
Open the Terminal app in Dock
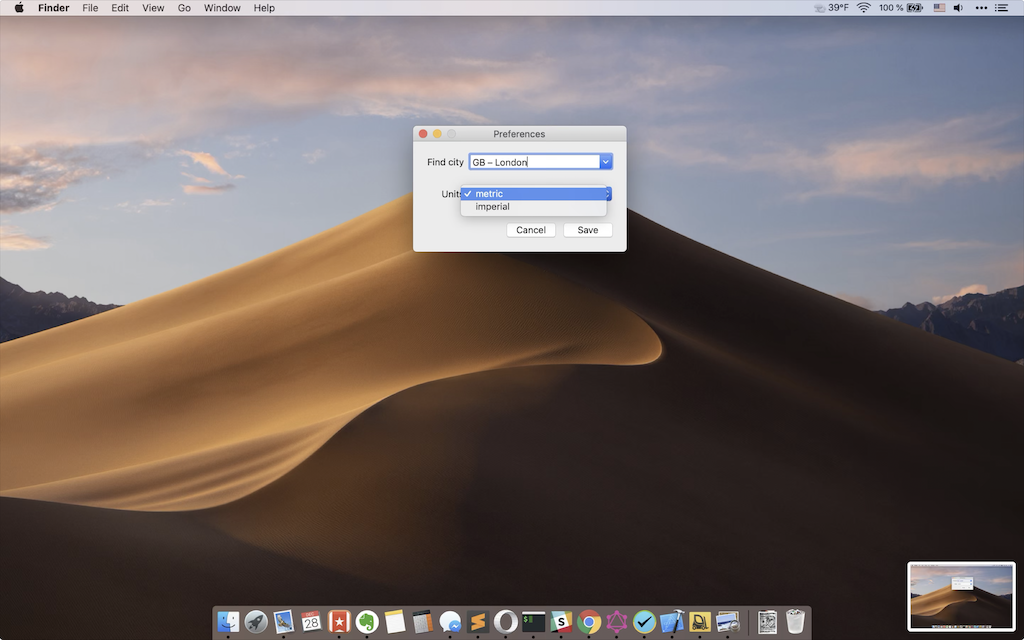click(533, 621)
